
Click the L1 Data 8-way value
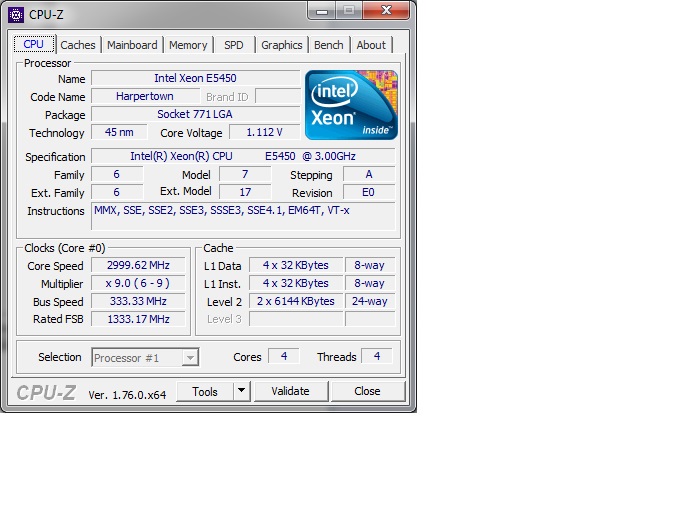(x=370, y=265)
